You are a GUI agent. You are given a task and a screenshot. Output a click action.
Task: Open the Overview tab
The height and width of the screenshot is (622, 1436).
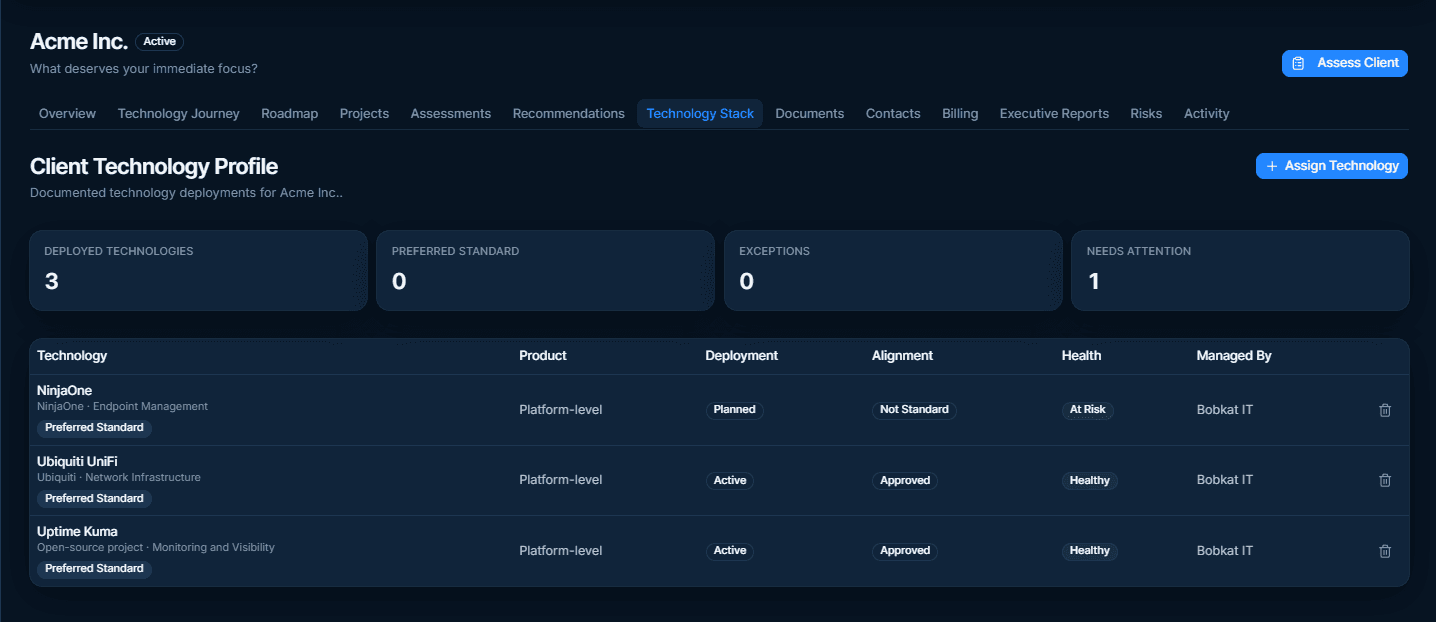(67, 114)
